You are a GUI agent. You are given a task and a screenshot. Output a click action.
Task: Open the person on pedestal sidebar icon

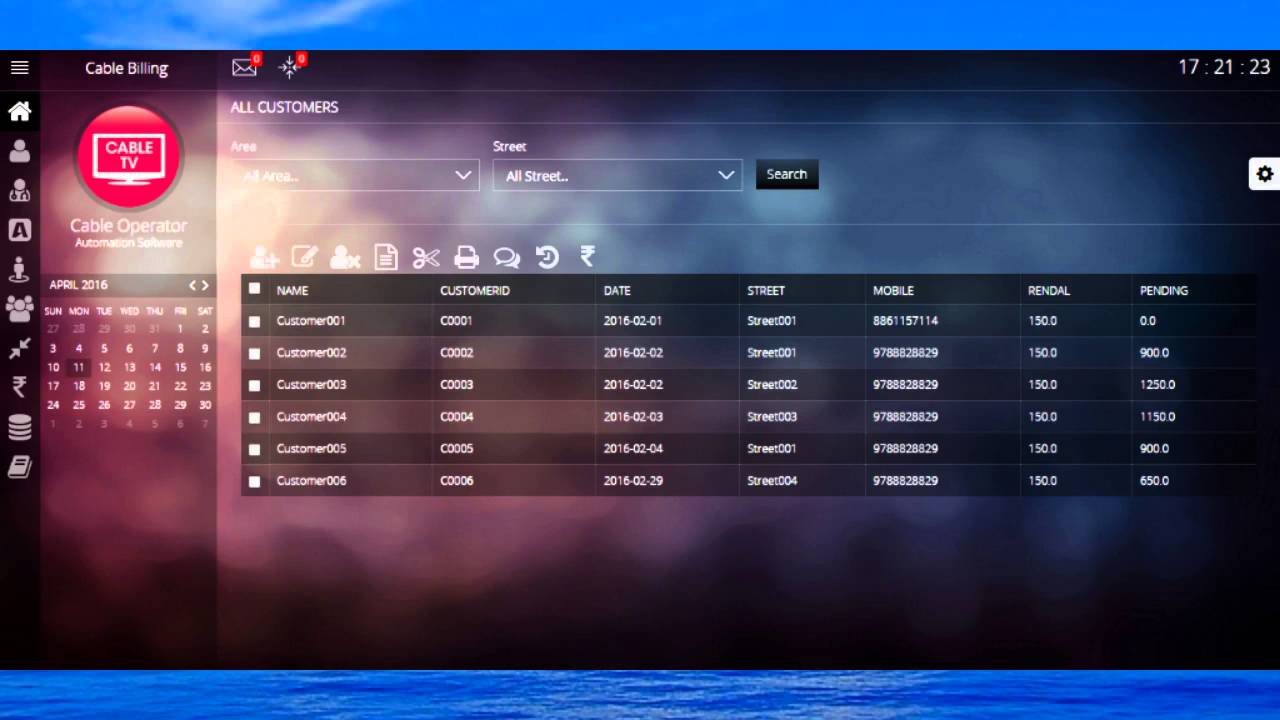click(x=19, y=269)
